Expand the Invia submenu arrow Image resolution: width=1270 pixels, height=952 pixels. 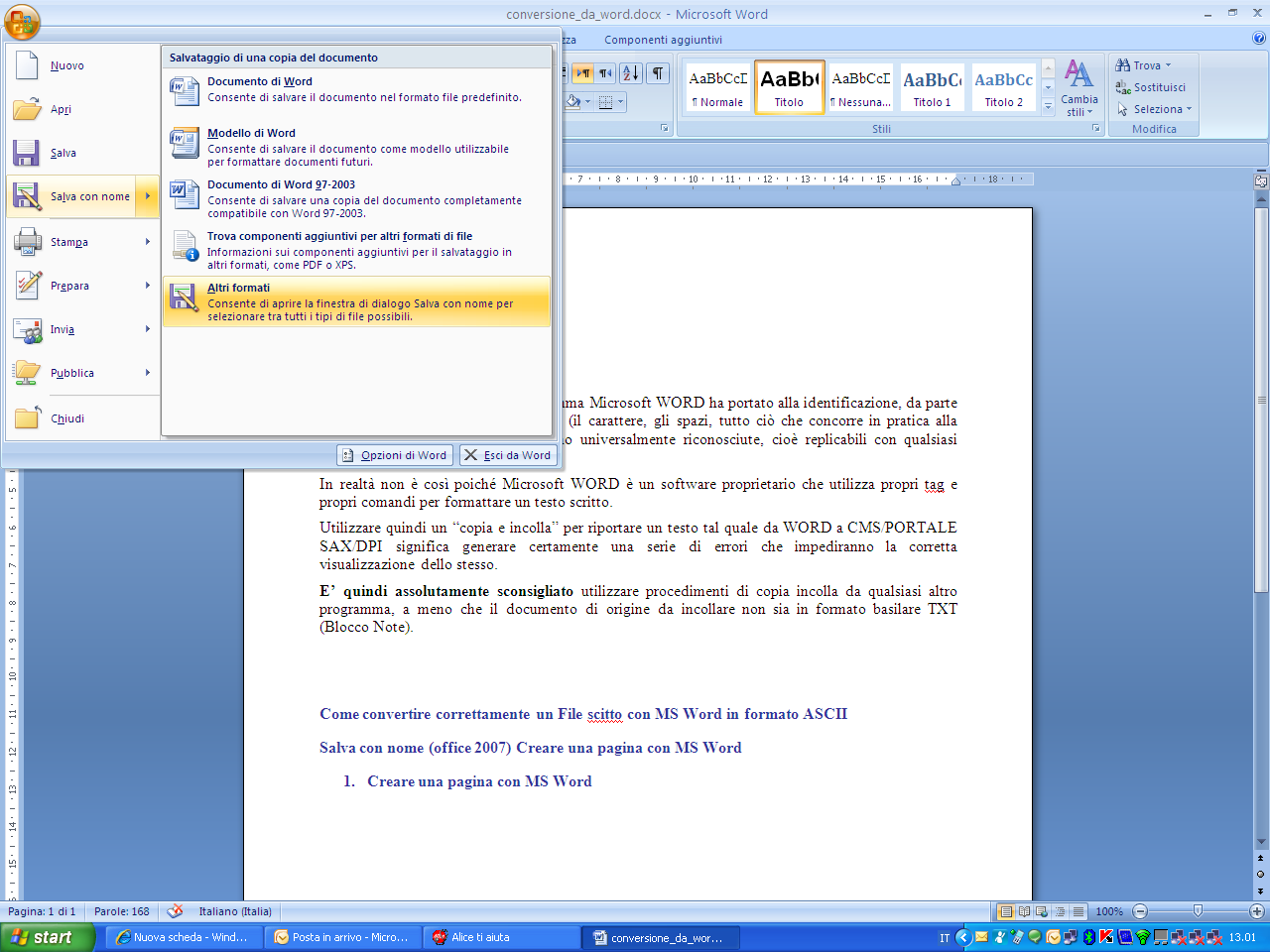click(x=147, y=329)
